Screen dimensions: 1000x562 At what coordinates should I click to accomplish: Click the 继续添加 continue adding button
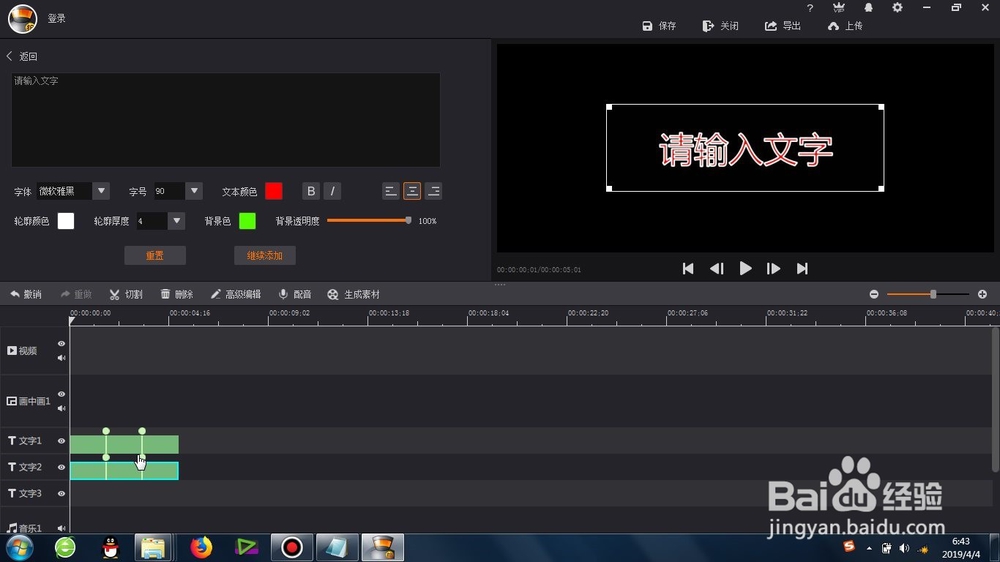tap(265, 255)
